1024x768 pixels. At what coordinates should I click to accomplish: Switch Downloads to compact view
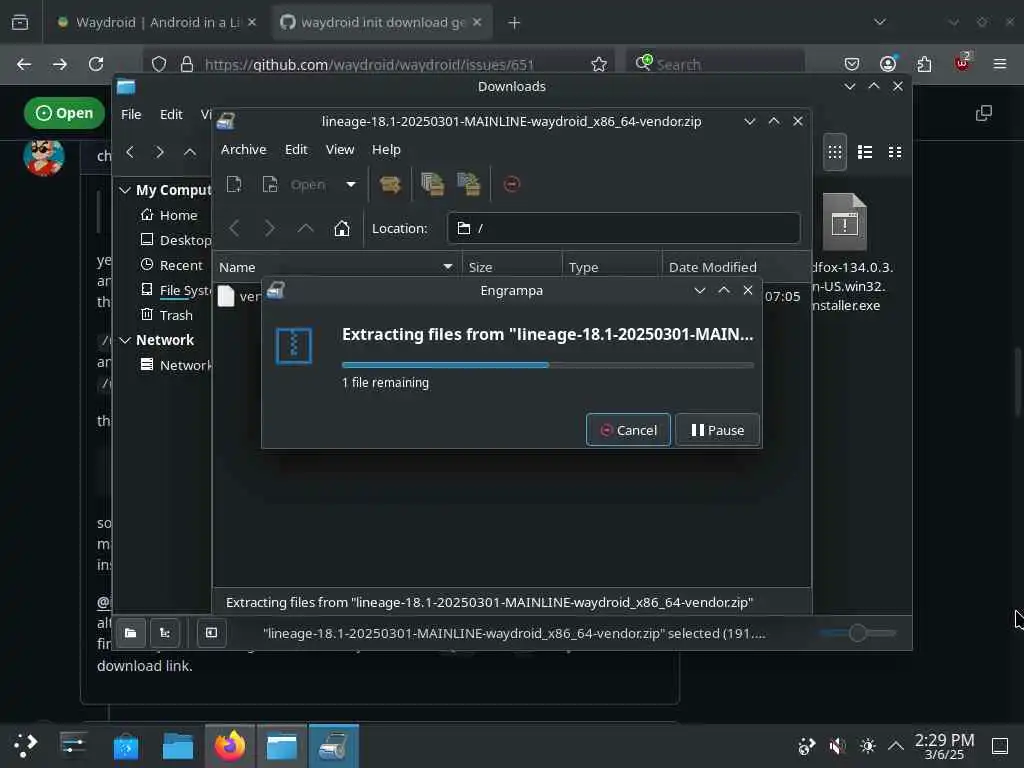[x=895, y=152]
